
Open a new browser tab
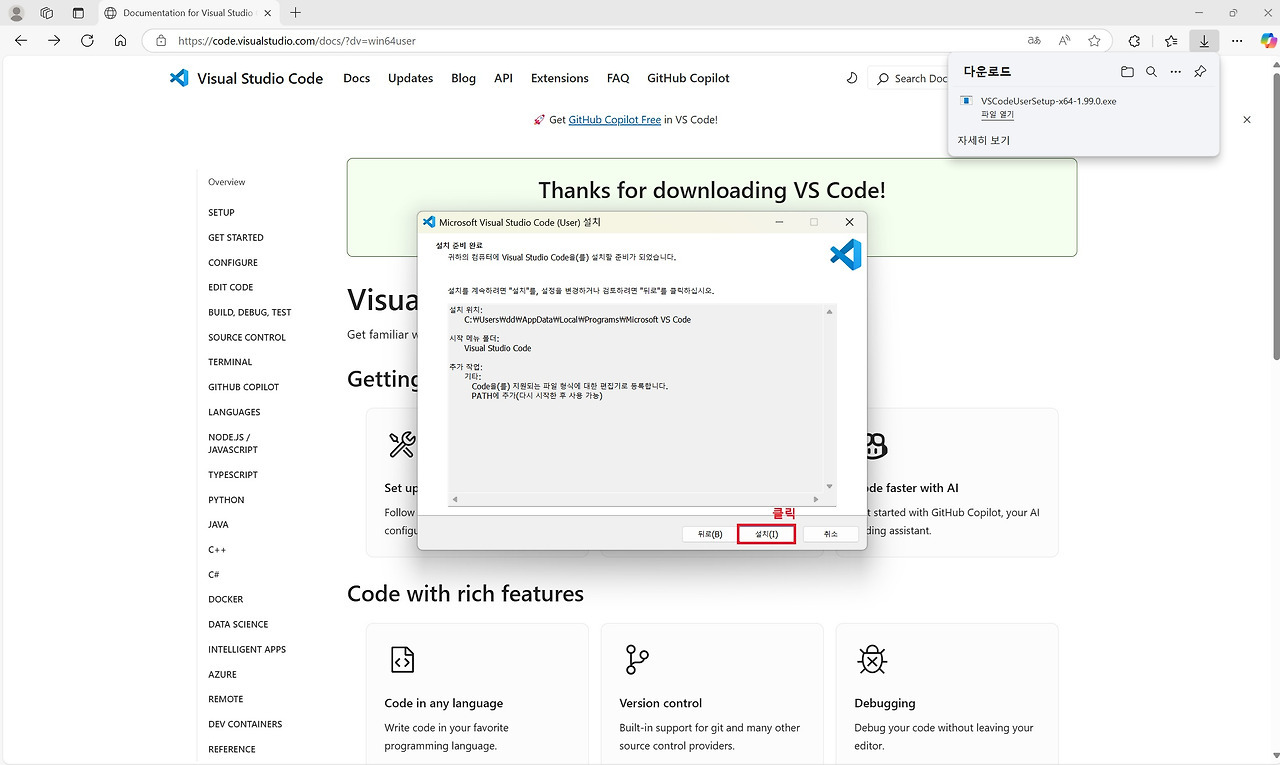[x=295, y=13]
